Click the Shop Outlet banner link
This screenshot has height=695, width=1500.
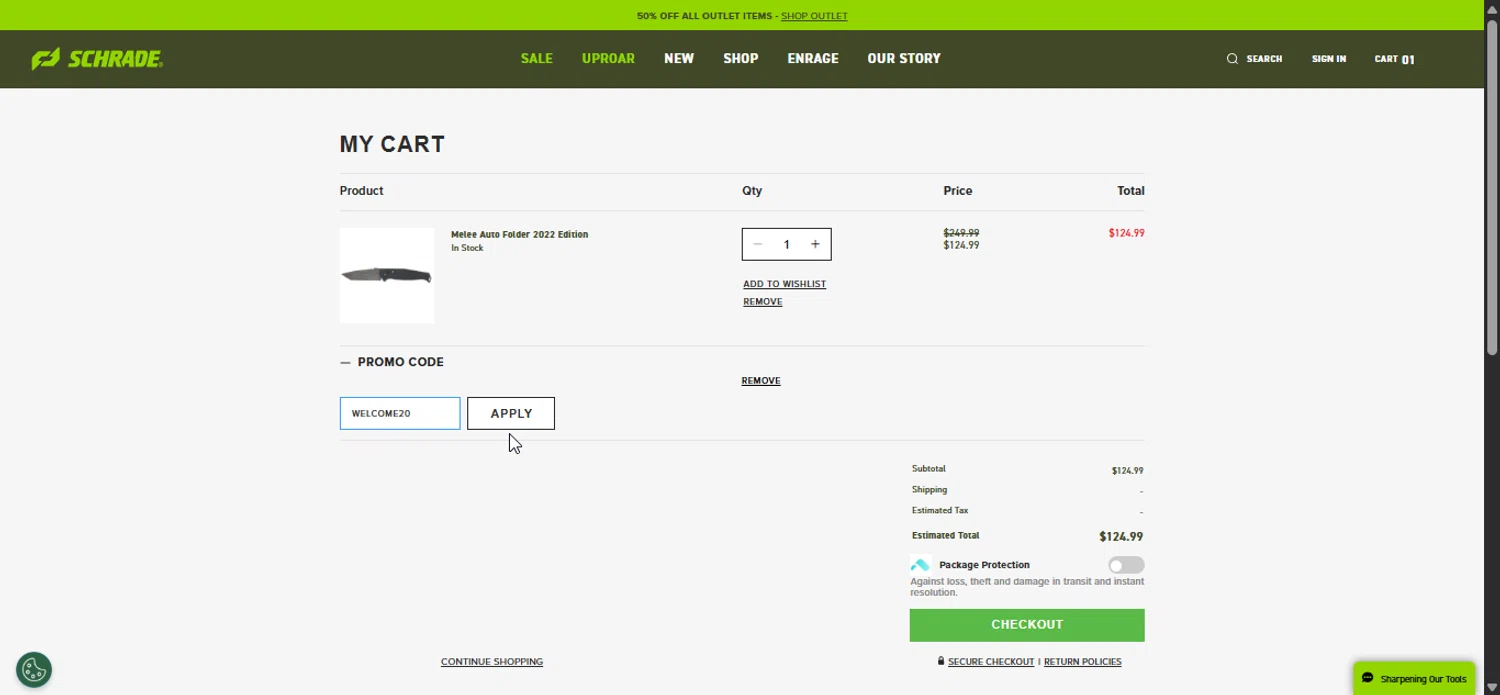click(814, 16)
